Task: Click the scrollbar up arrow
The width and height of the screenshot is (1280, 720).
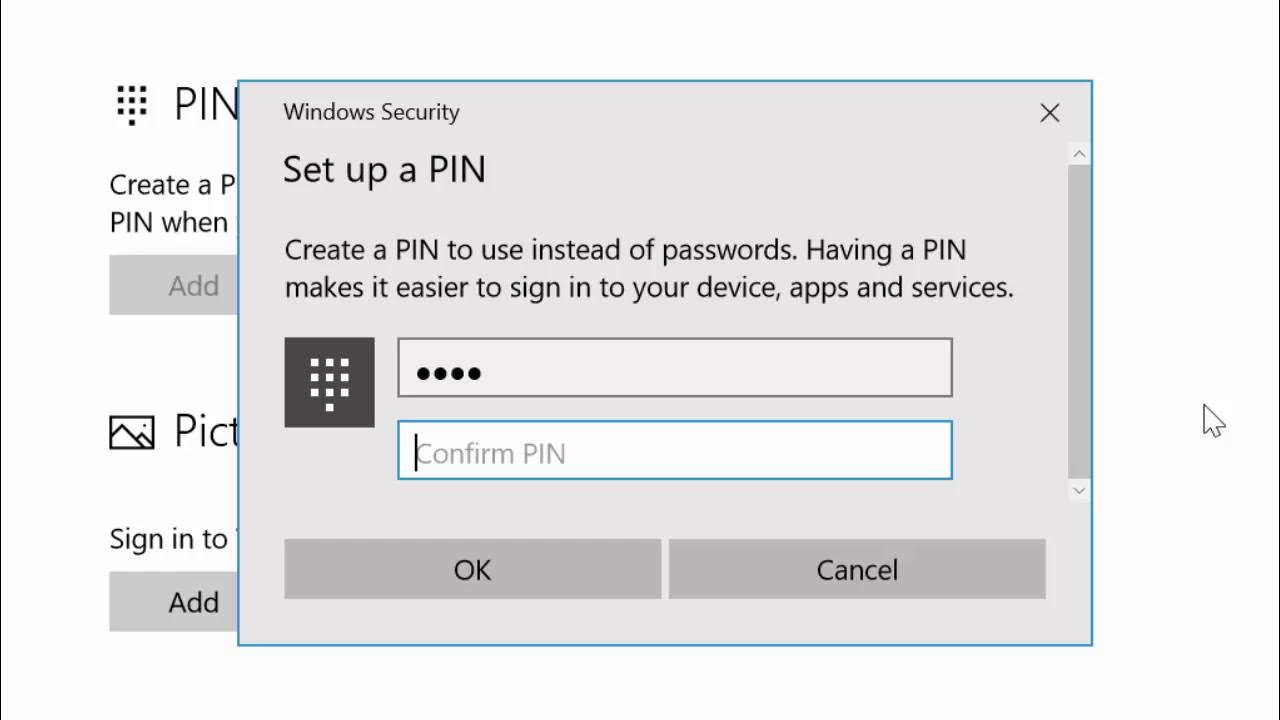Action: [1078, 154]
